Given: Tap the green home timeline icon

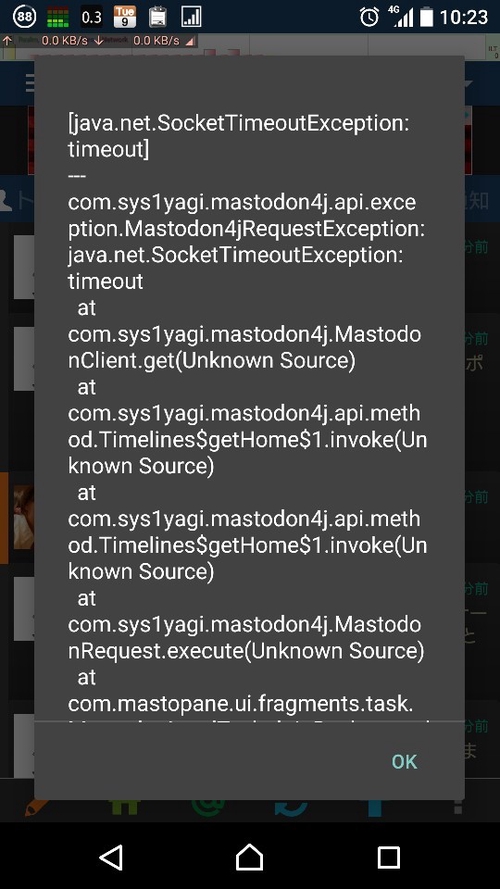Looking at the screenshot, I should pos(124,807).
